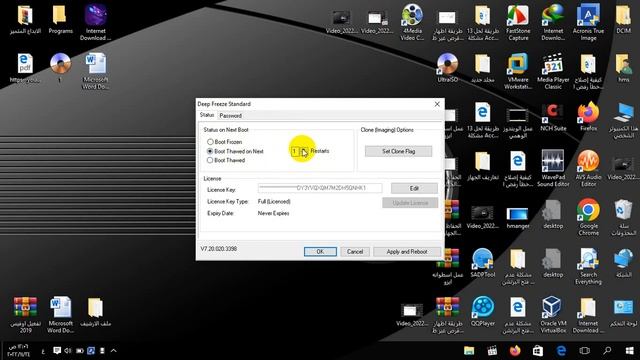Open VMware Workstation desktop icon
Screen dimensions: 640x360
518,71
